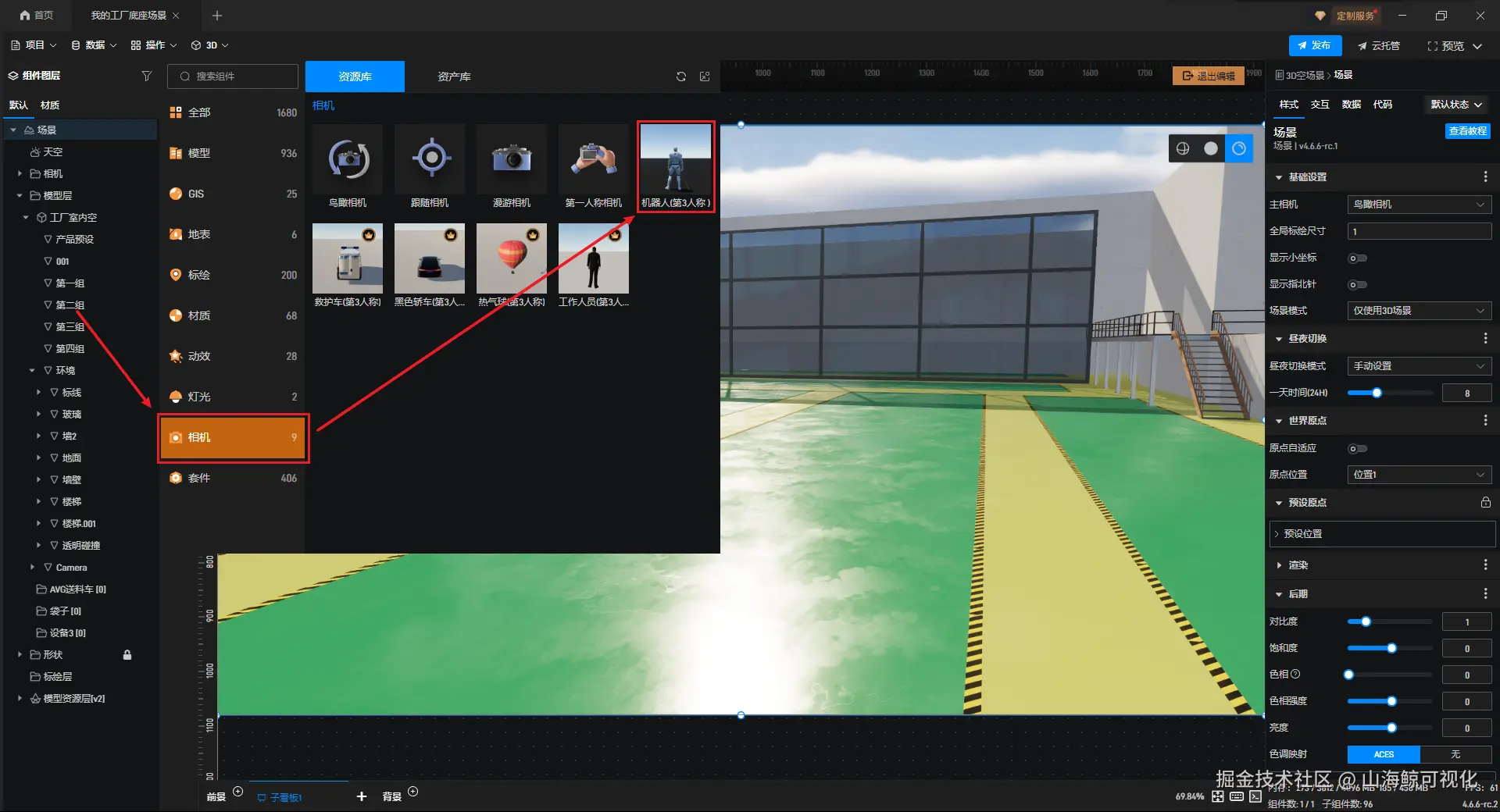Select the Worker (工作人员) third-person item
Screen dimensions: 1500x812
click(594, 258)
